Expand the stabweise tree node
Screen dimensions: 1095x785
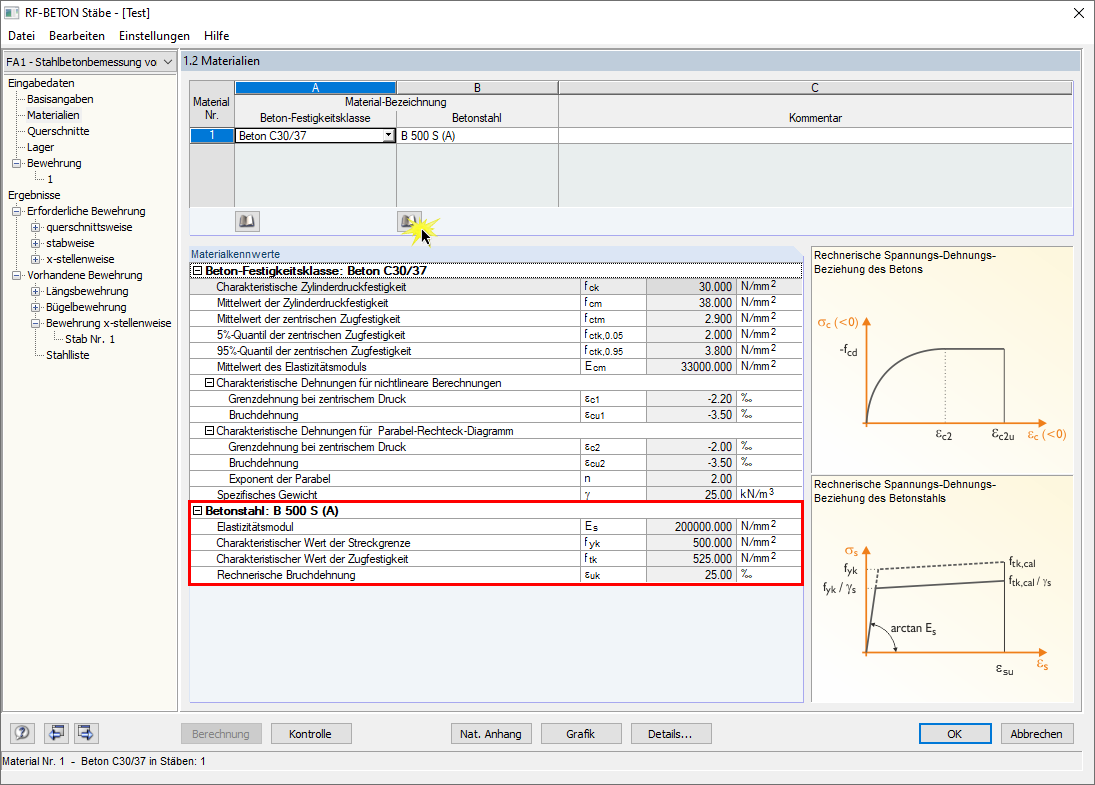pos(36,244)
